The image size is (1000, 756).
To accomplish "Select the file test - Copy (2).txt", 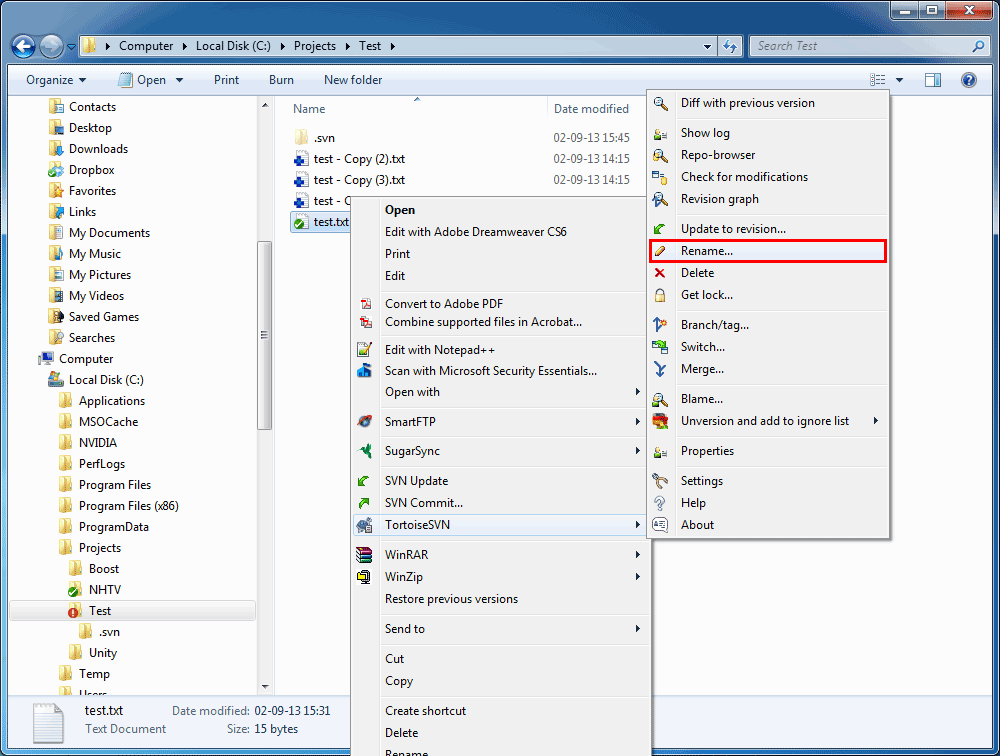I will (359, 159).
